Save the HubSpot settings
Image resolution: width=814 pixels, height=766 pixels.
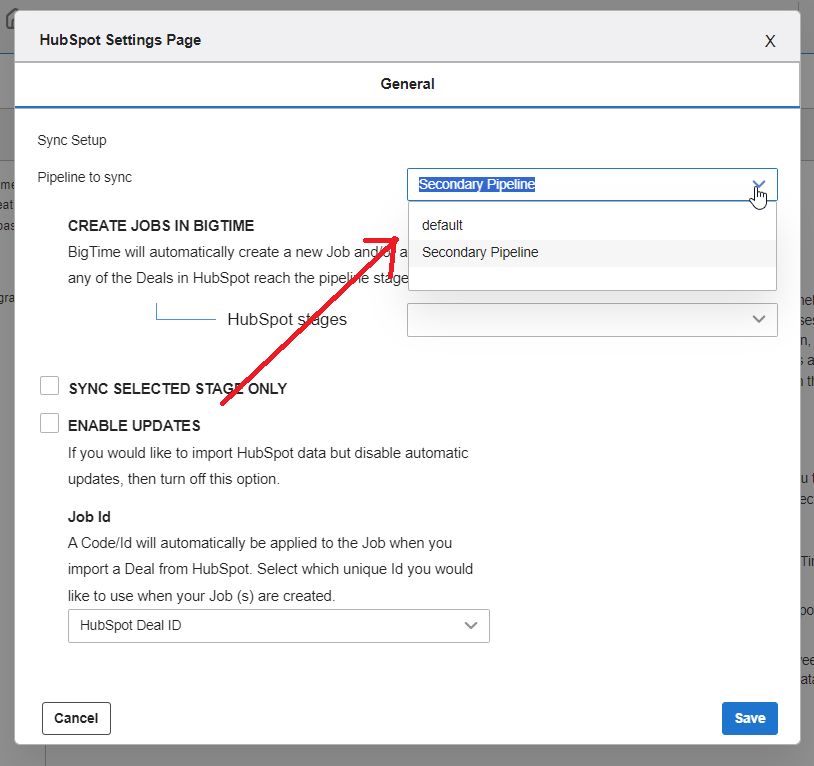[750, 718]
